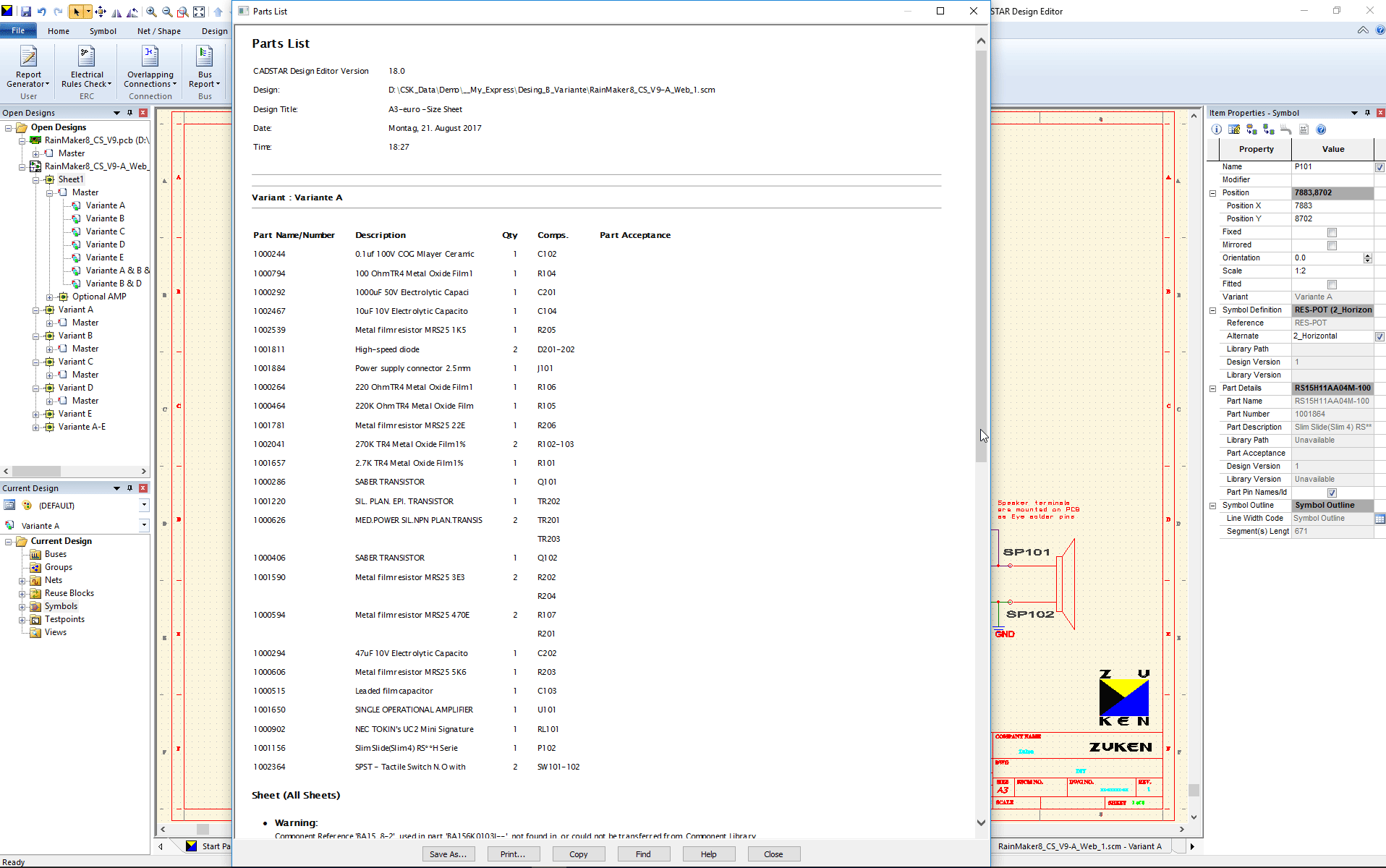Screen dimensions: 1386x868
Task: Activate the Select arrow tool
Action: pos(76,12)
